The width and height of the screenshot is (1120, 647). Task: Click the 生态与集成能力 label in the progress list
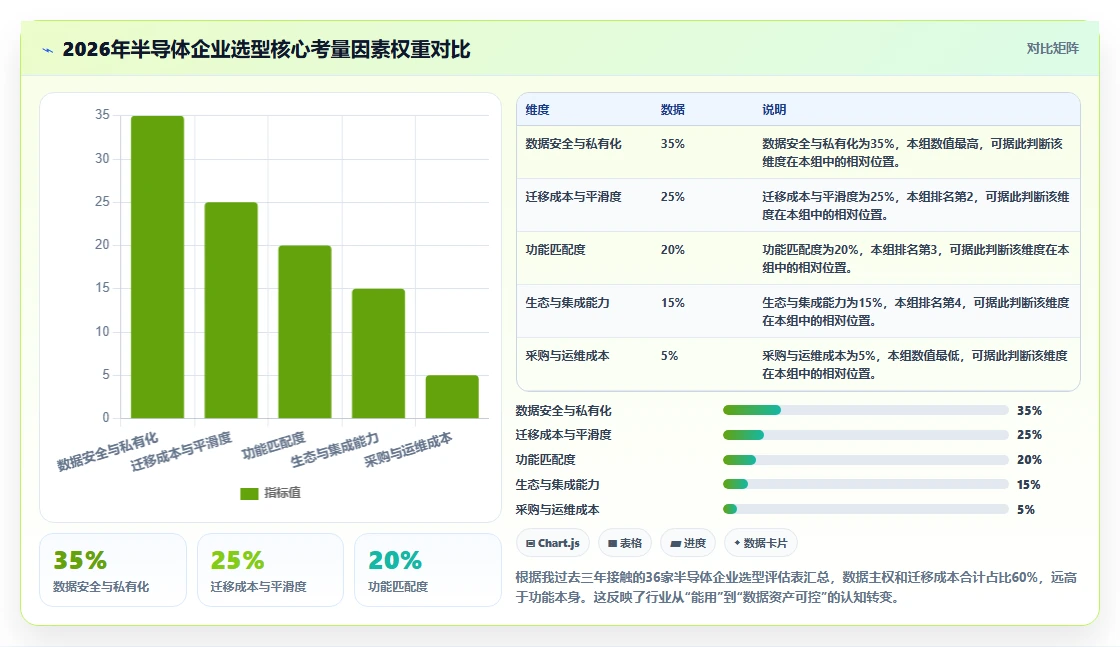(558, 484)
